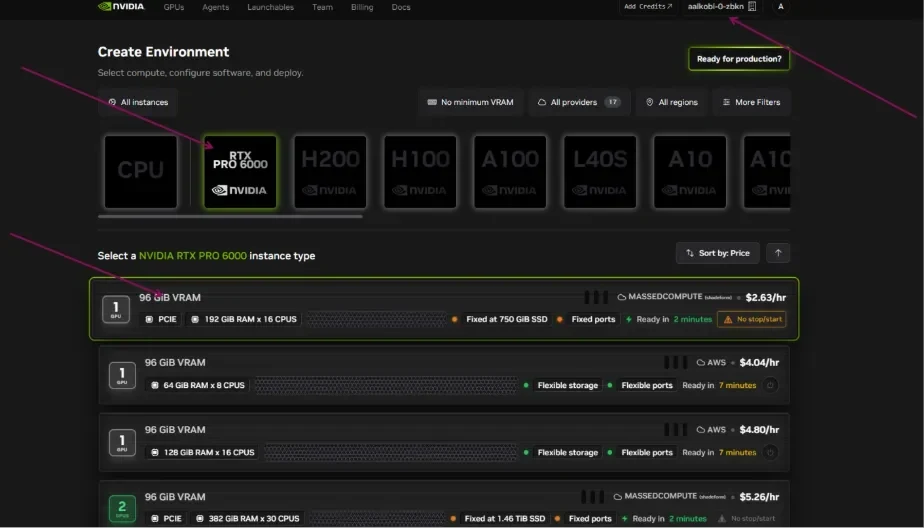
Task: Select the L40S GPU card
Action: coord(600,171)
